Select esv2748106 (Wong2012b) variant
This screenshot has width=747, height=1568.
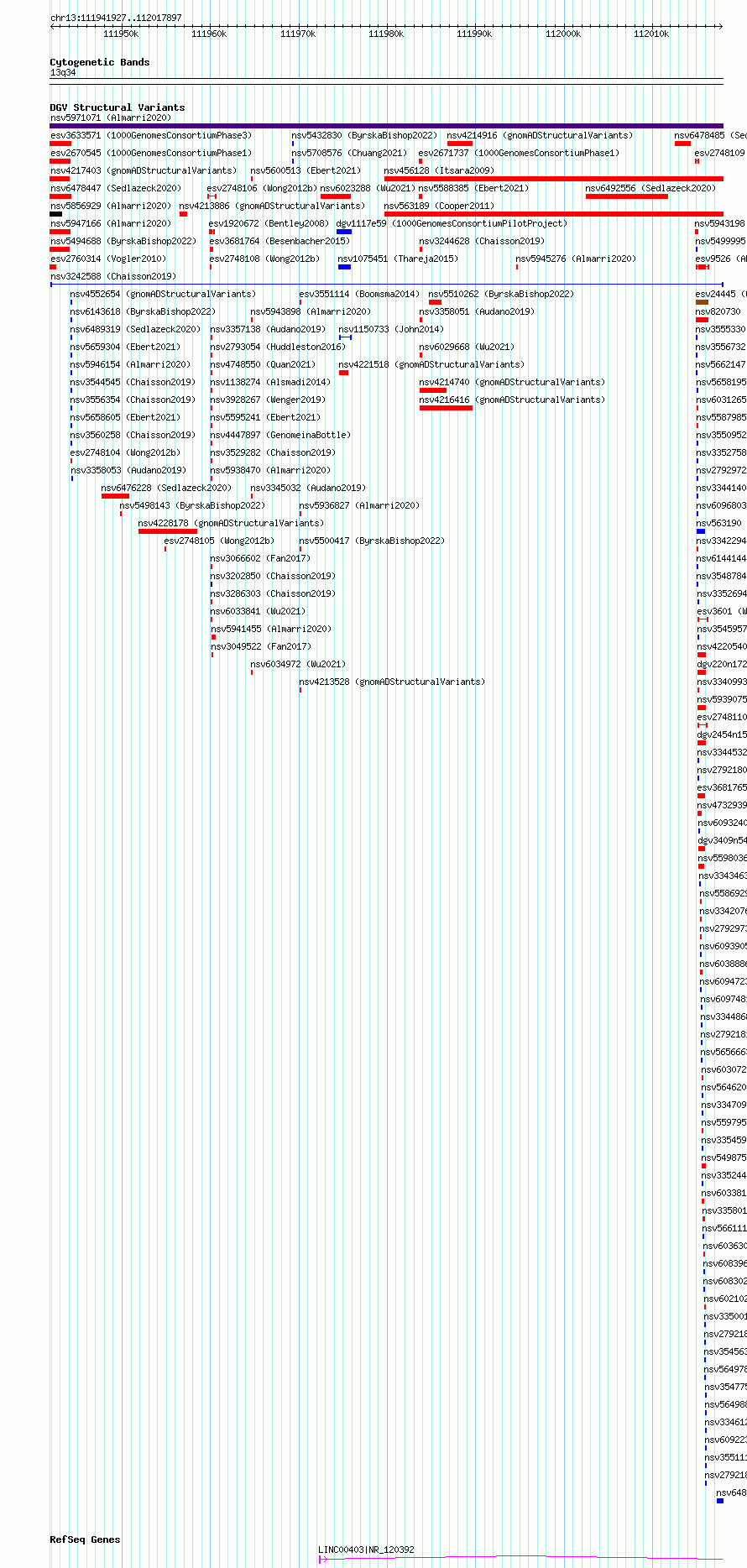[x=263, y=188]
